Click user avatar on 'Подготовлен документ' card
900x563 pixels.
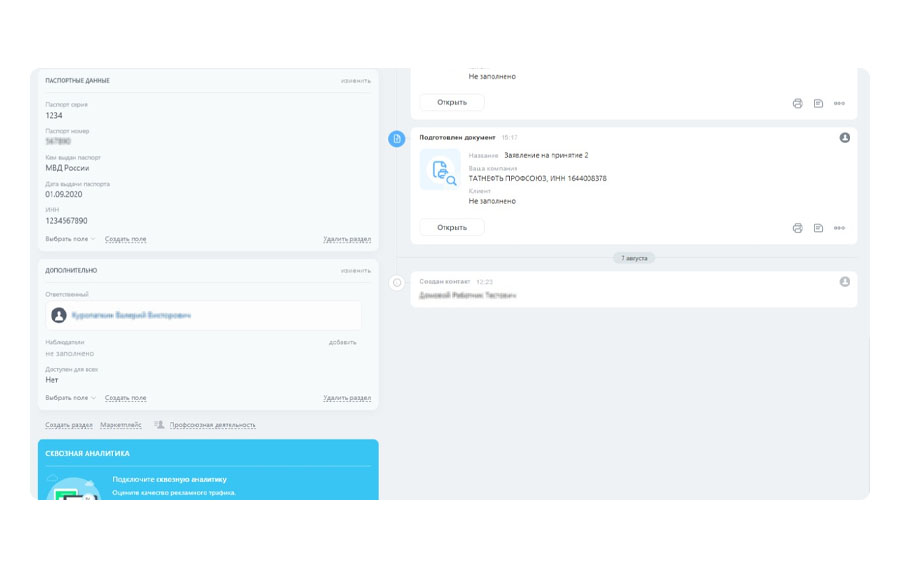(845, 138)
